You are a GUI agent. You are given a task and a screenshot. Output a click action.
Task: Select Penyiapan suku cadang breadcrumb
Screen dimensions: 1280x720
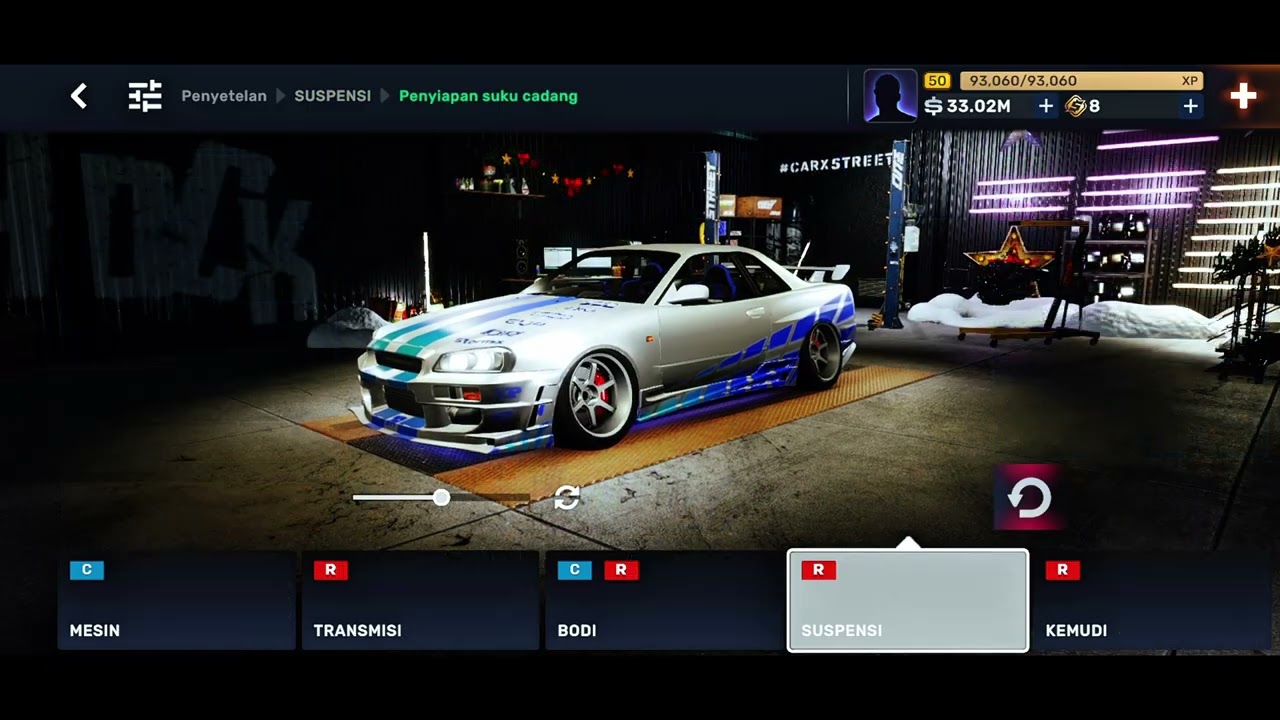click(488, 96)
